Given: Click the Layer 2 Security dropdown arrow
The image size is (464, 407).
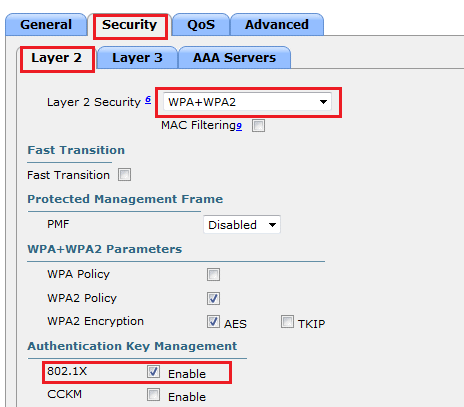Looking at the screenshot, I should coord(323,102).
